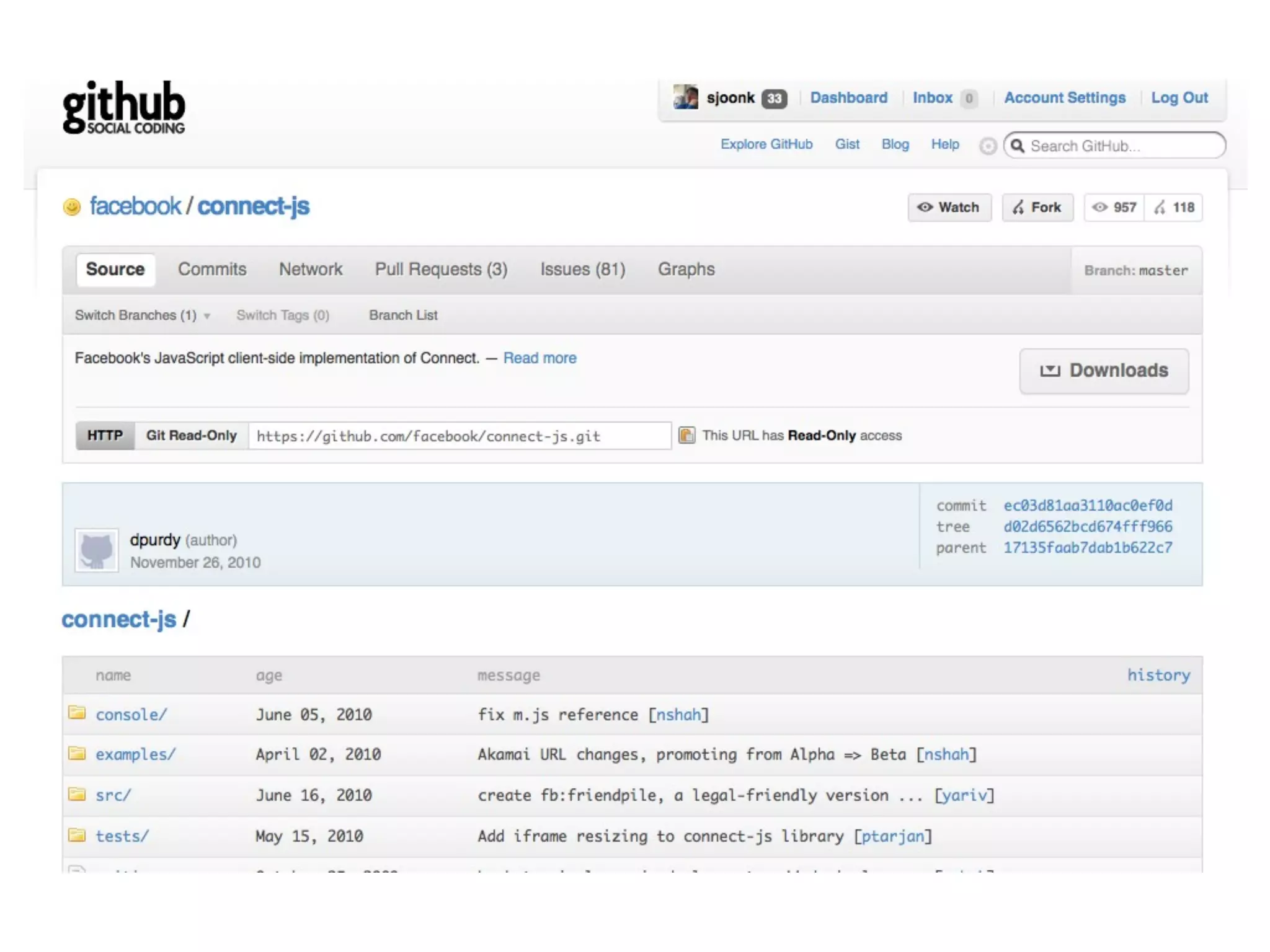Expand the Switch Branches dropdown
Screen dimensions: 1270x952
click(143, 315)
